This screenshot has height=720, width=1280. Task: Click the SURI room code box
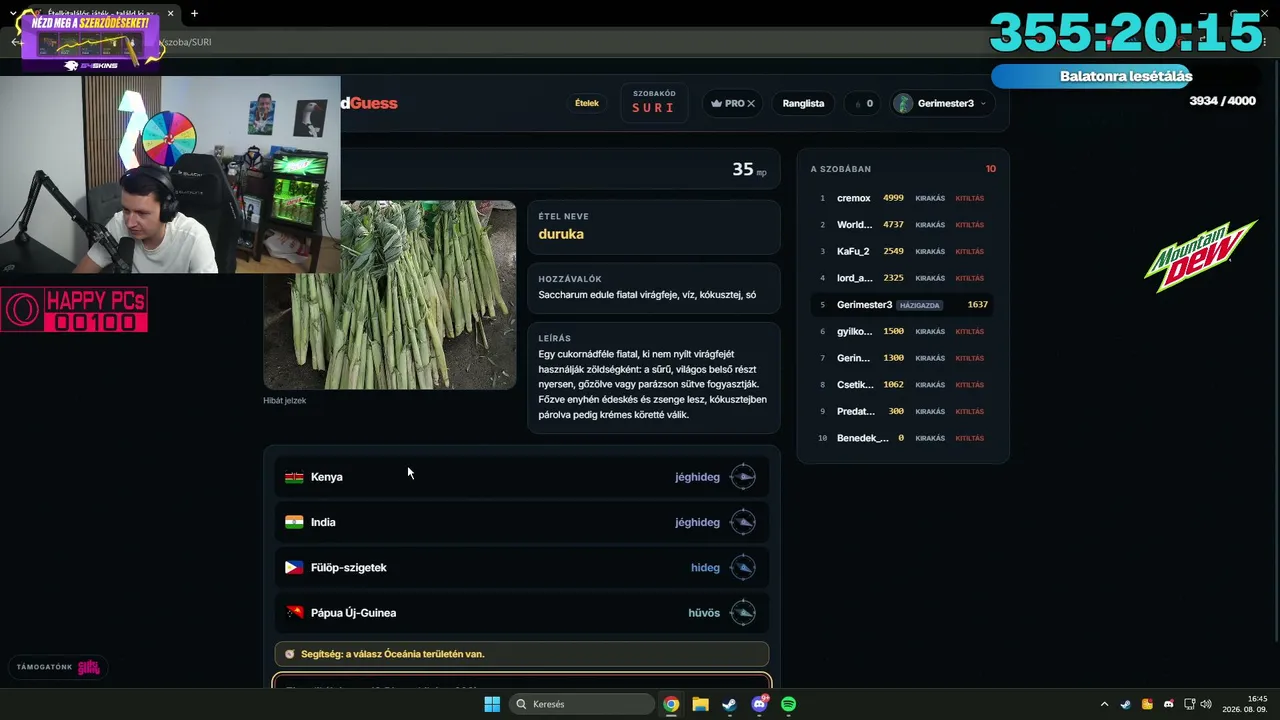click(653, 102)
